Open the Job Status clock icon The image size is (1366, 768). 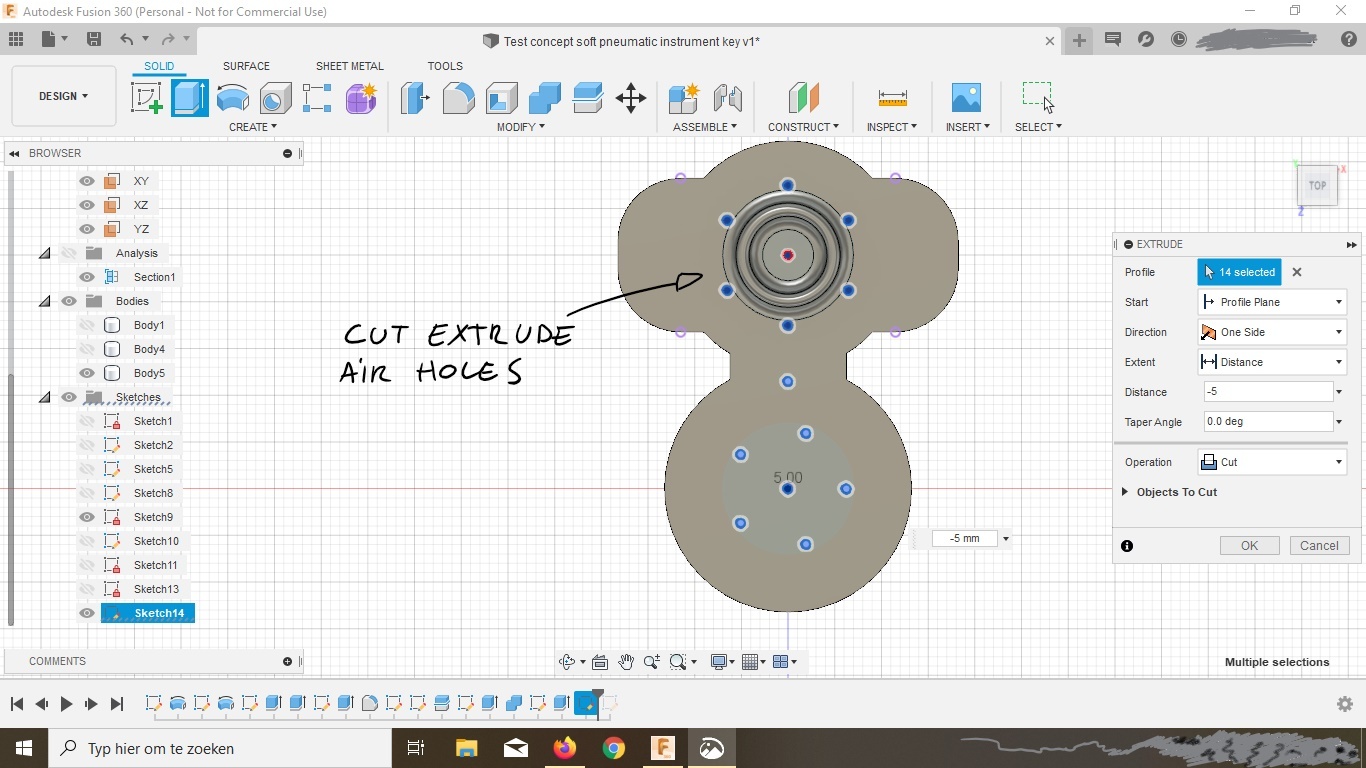tap(1179, 39)
